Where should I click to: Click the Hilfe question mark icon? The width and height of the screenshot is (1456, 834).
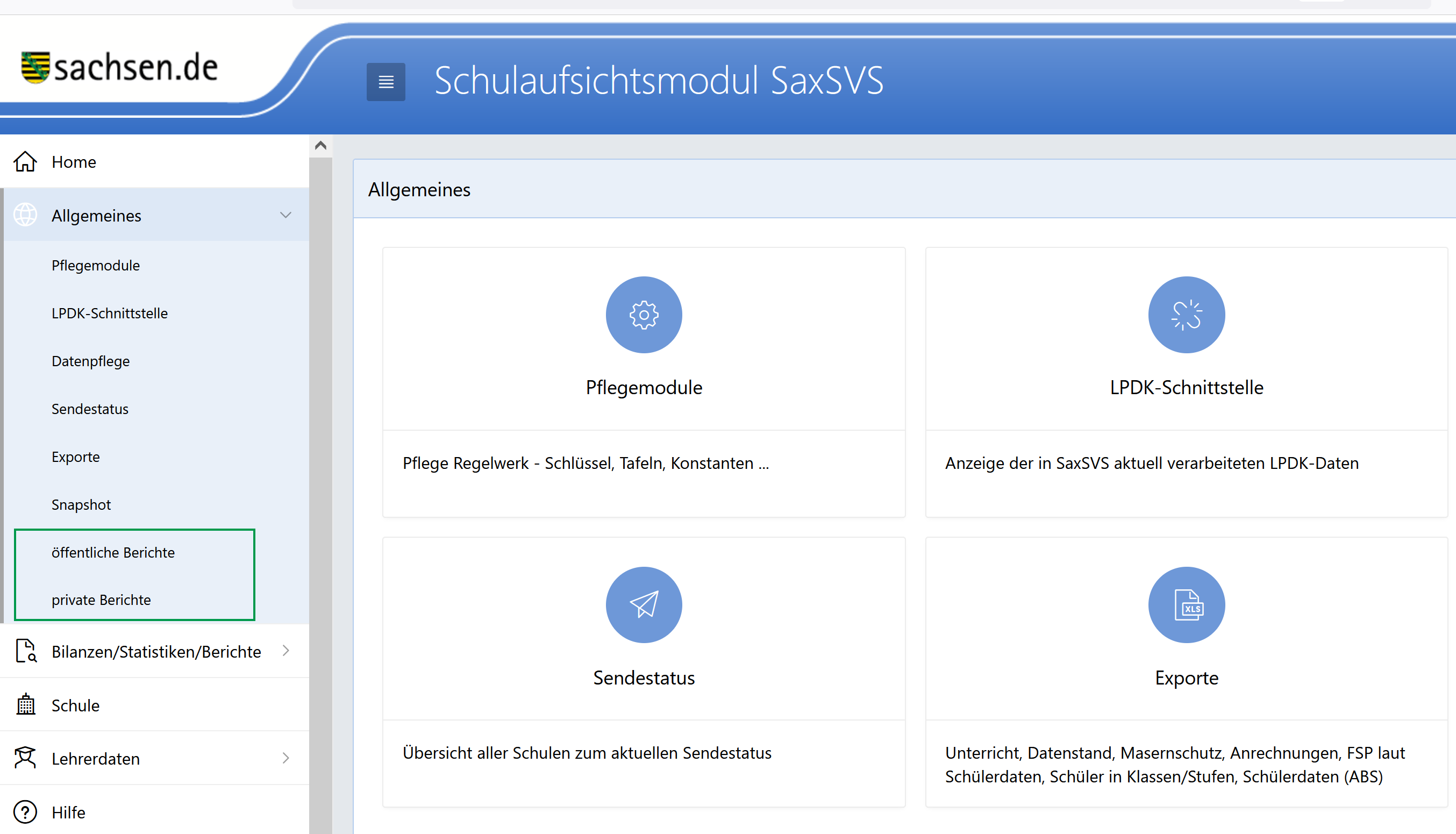click(25, 811)
